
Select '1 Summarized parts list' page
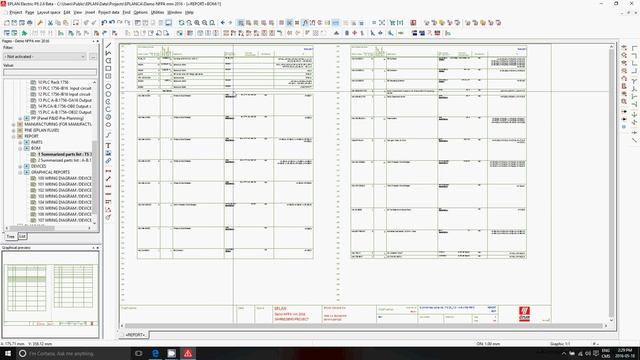(64, 154)
